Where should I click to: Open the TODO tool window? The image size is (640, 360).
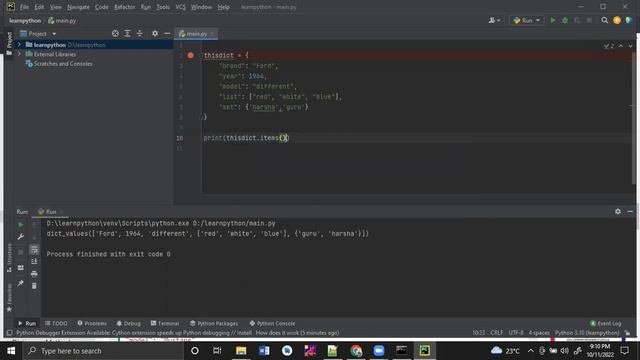click(x=56, y=323)
